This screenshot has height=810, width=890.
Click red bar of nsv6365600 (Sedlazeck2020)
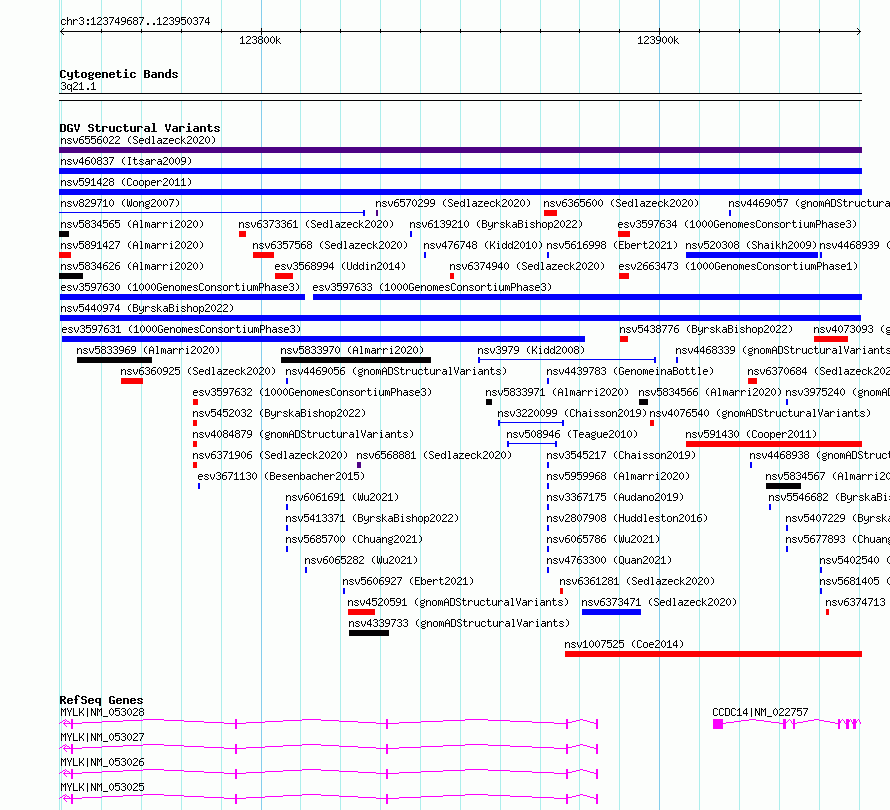pos(550,213)
